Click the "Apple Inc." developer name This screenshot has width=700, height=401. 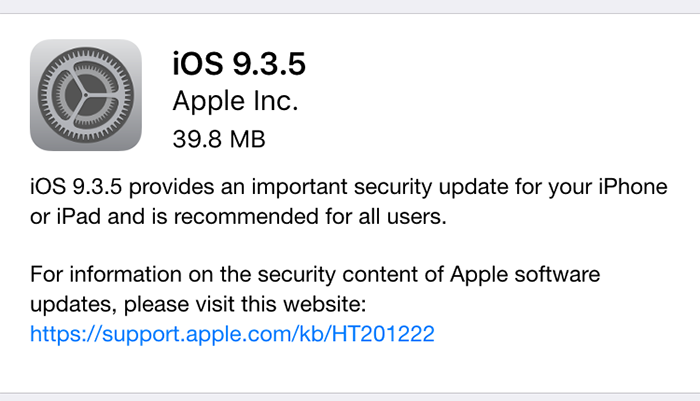pyautogui.click(x=235, y=101)
